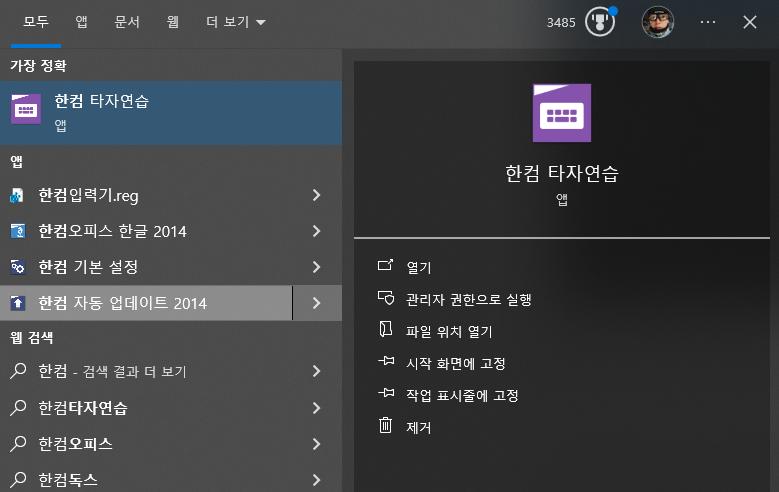This screenshot has width=779, height=492.
Task: Select 파일 위치 열기
Action: click(x=449, y=331)
